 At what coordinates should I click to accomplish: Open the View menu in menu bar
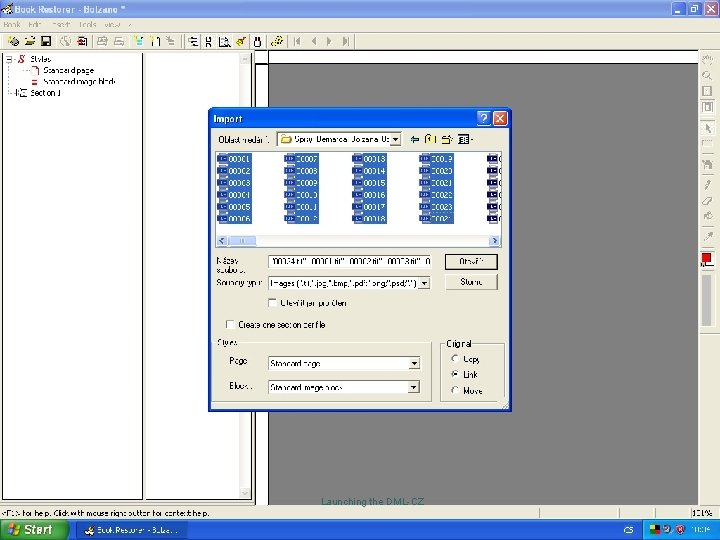(x=112, y=24)
